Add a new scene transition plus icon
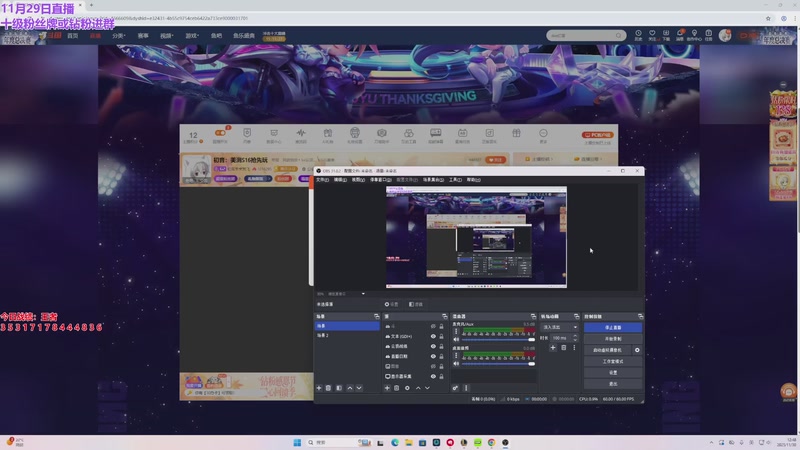The width and height of the screenshot is (800, 450). tap(553, 348)
